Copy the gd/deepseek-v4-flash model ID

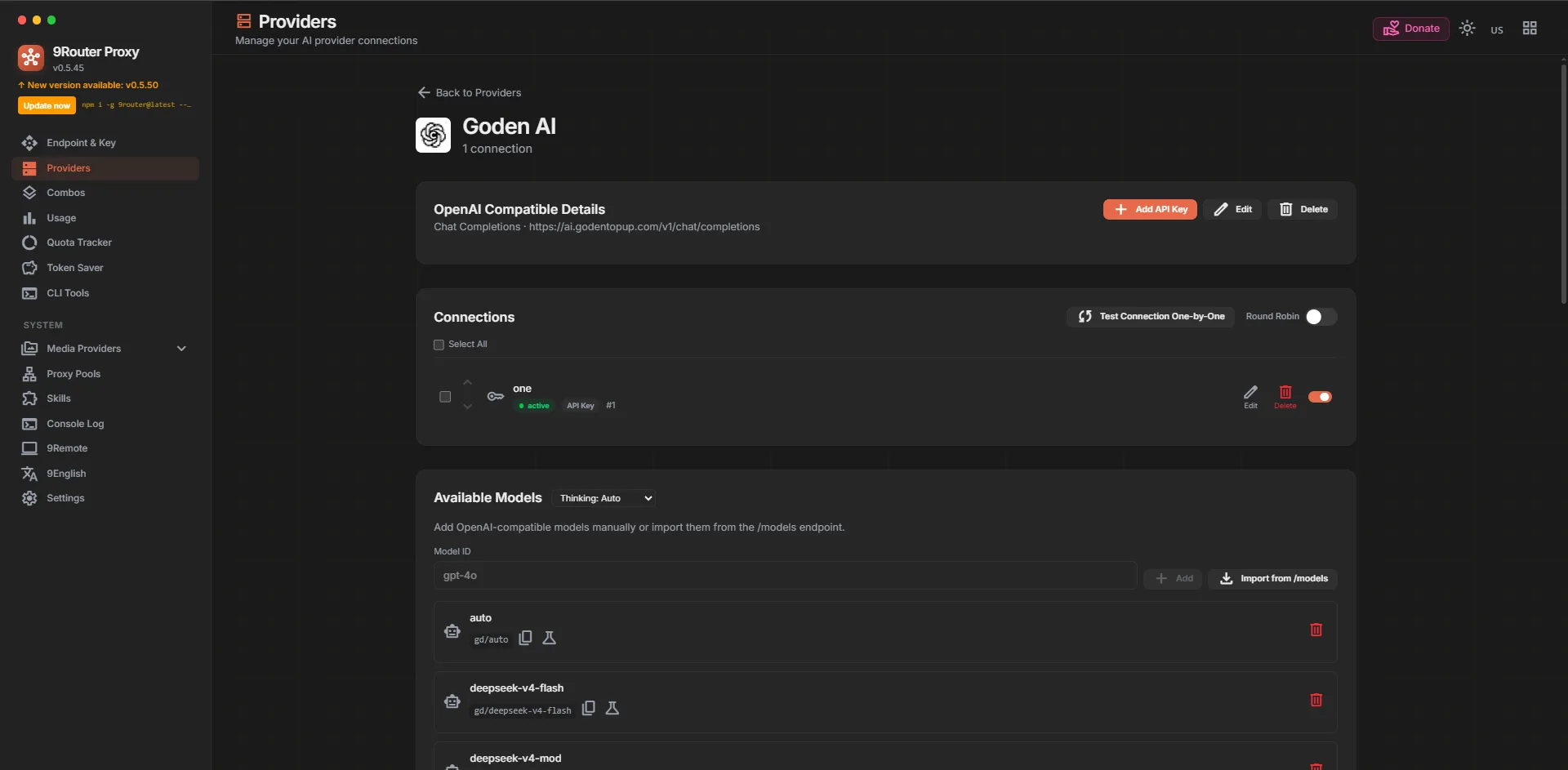click(x=588, y=708)
